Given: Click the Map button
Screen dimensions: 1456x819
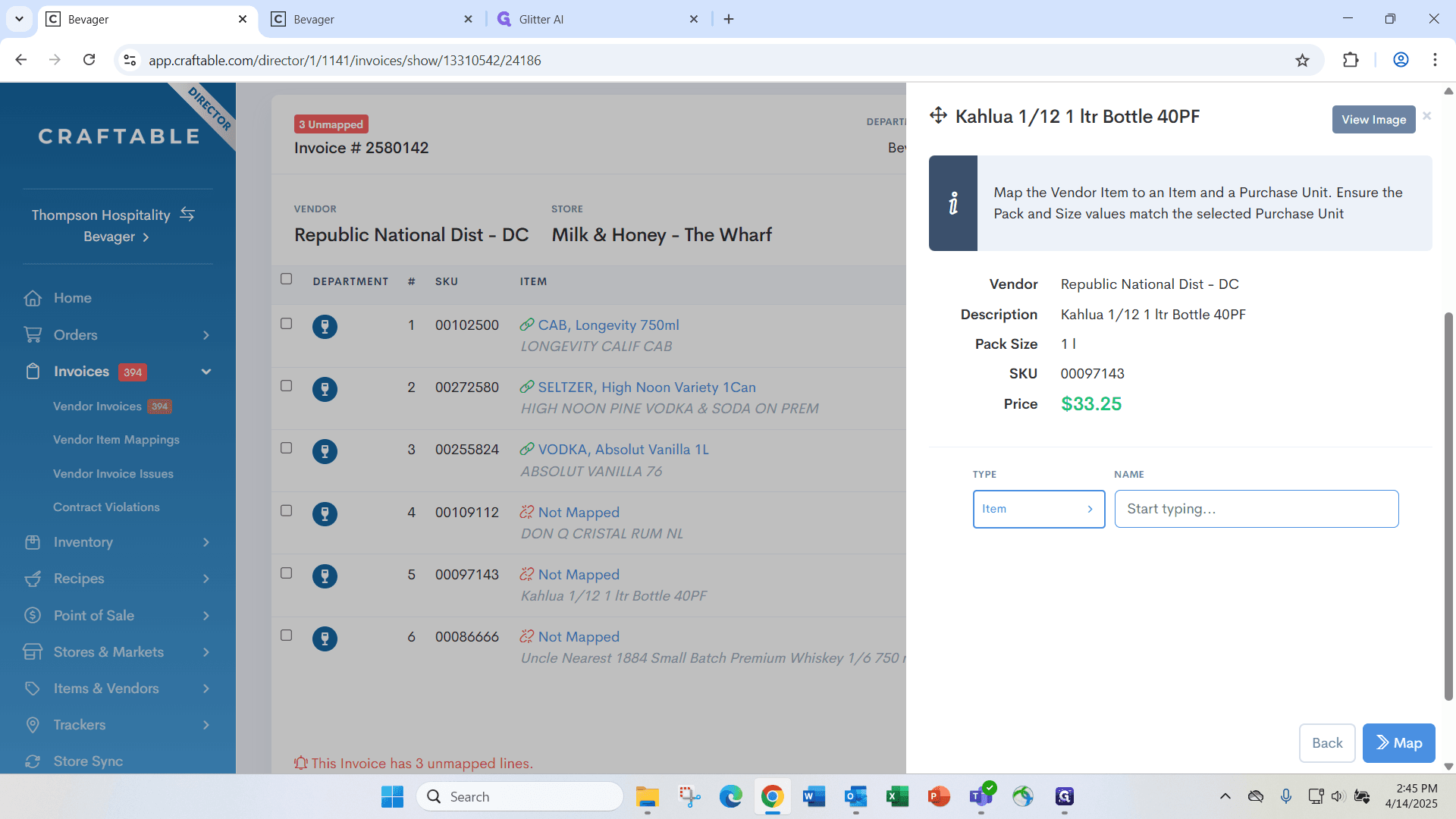Looking at the screenshot, I should point(1398,743).
